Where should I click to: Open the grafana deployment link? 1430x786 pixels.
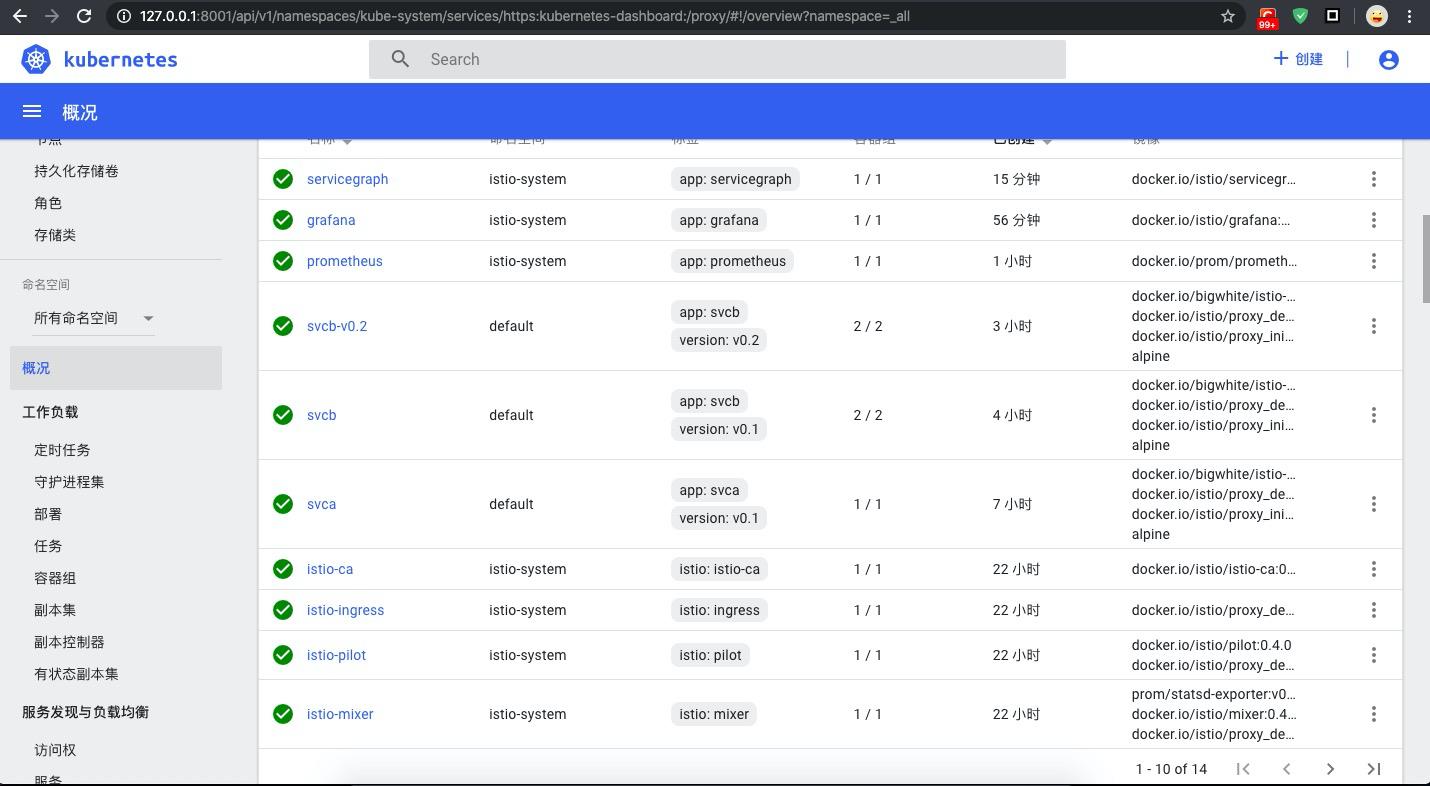[x=331, y=220]
